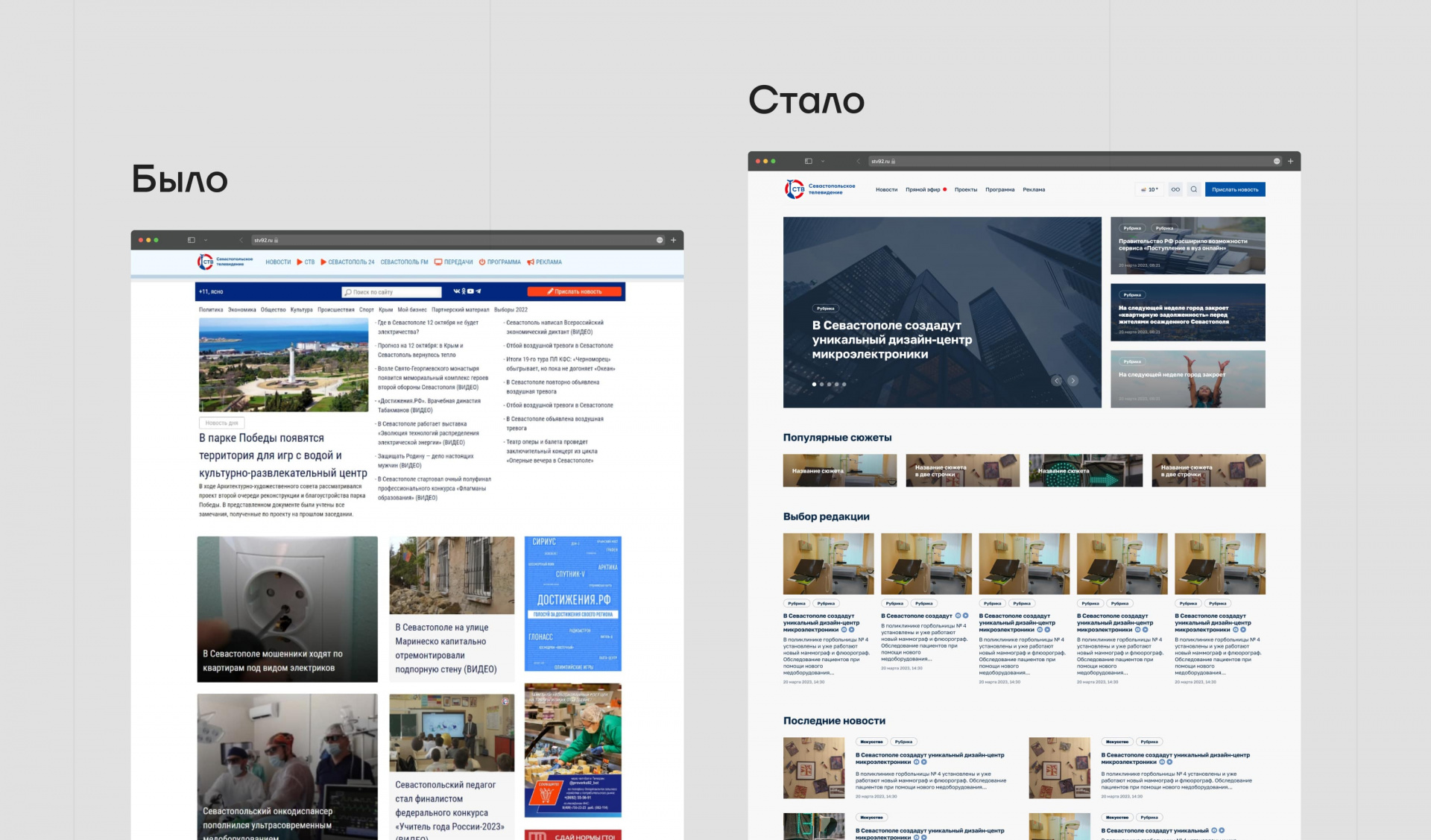Click the weather widget showing 10° in new site
The height and width of the screenshot is (840, 1431).
(1149, 189)
